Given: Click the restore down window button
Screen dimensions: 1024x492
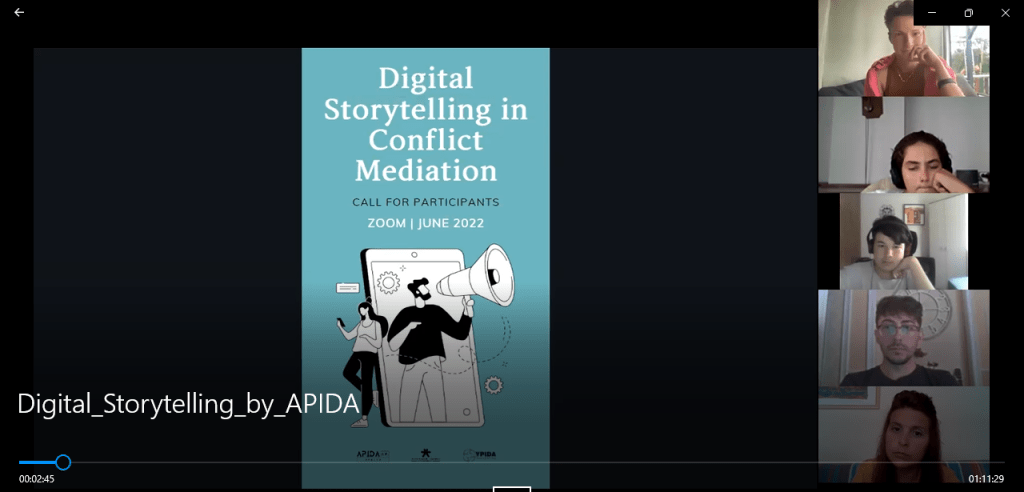Looking at the screenshot, I should [968, 13].
